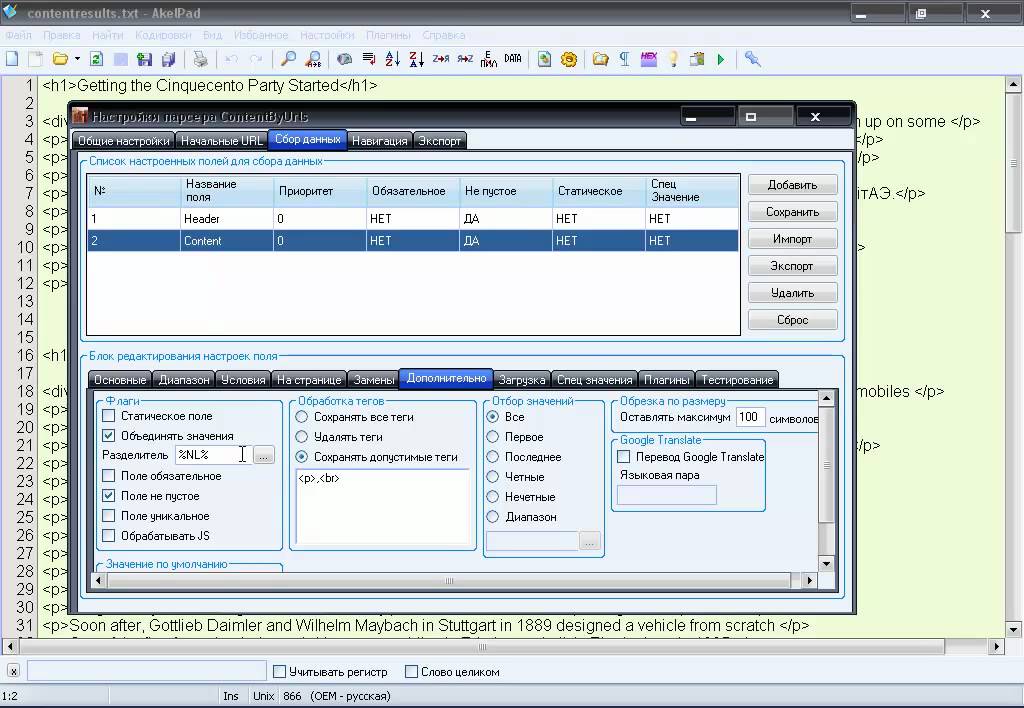The image size is (1024, 708).
Task: Click the Сброс button
Action: (x=792, y=320)
